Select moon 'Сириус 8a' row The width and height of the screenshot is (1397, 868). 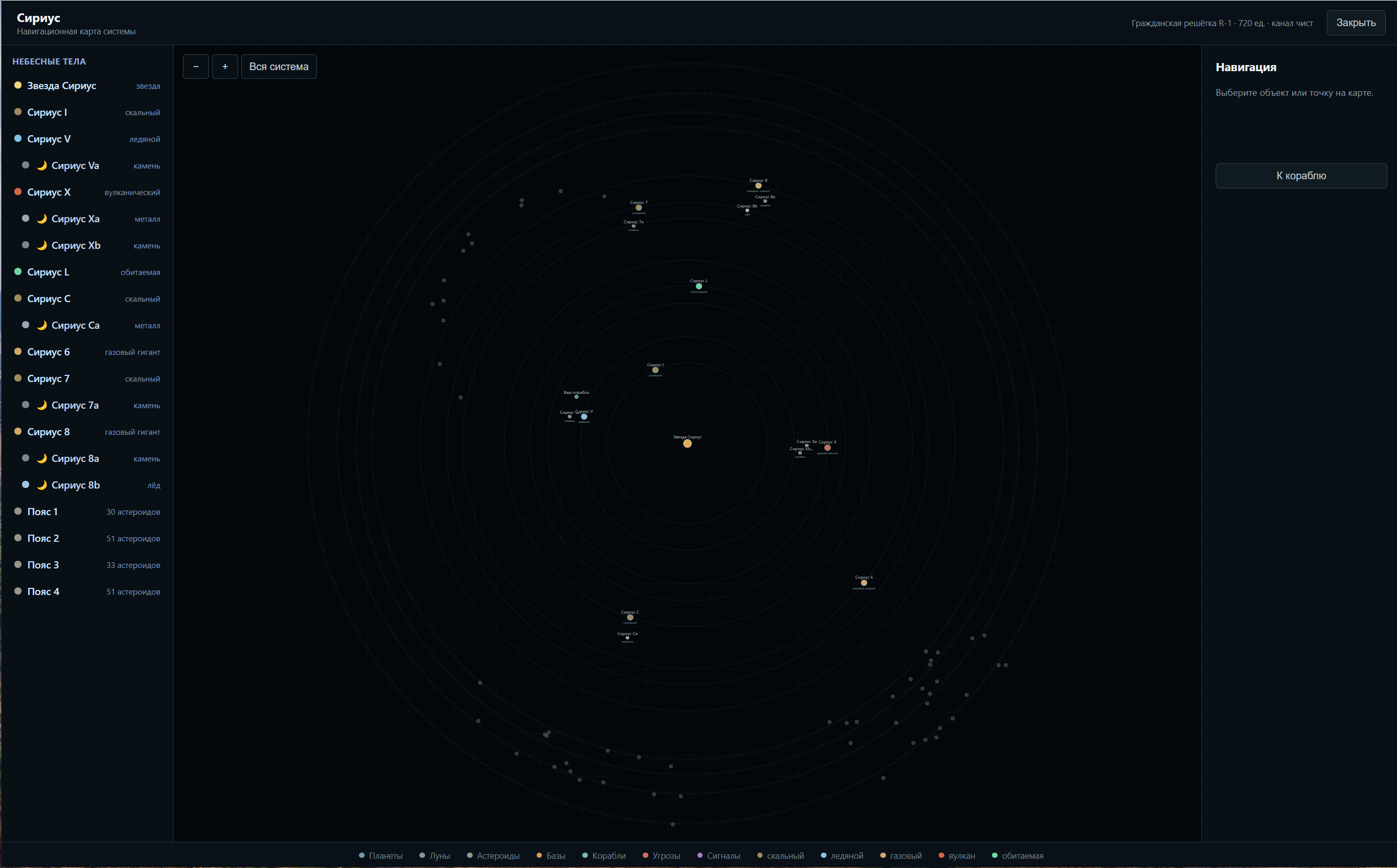click(87, 458)
